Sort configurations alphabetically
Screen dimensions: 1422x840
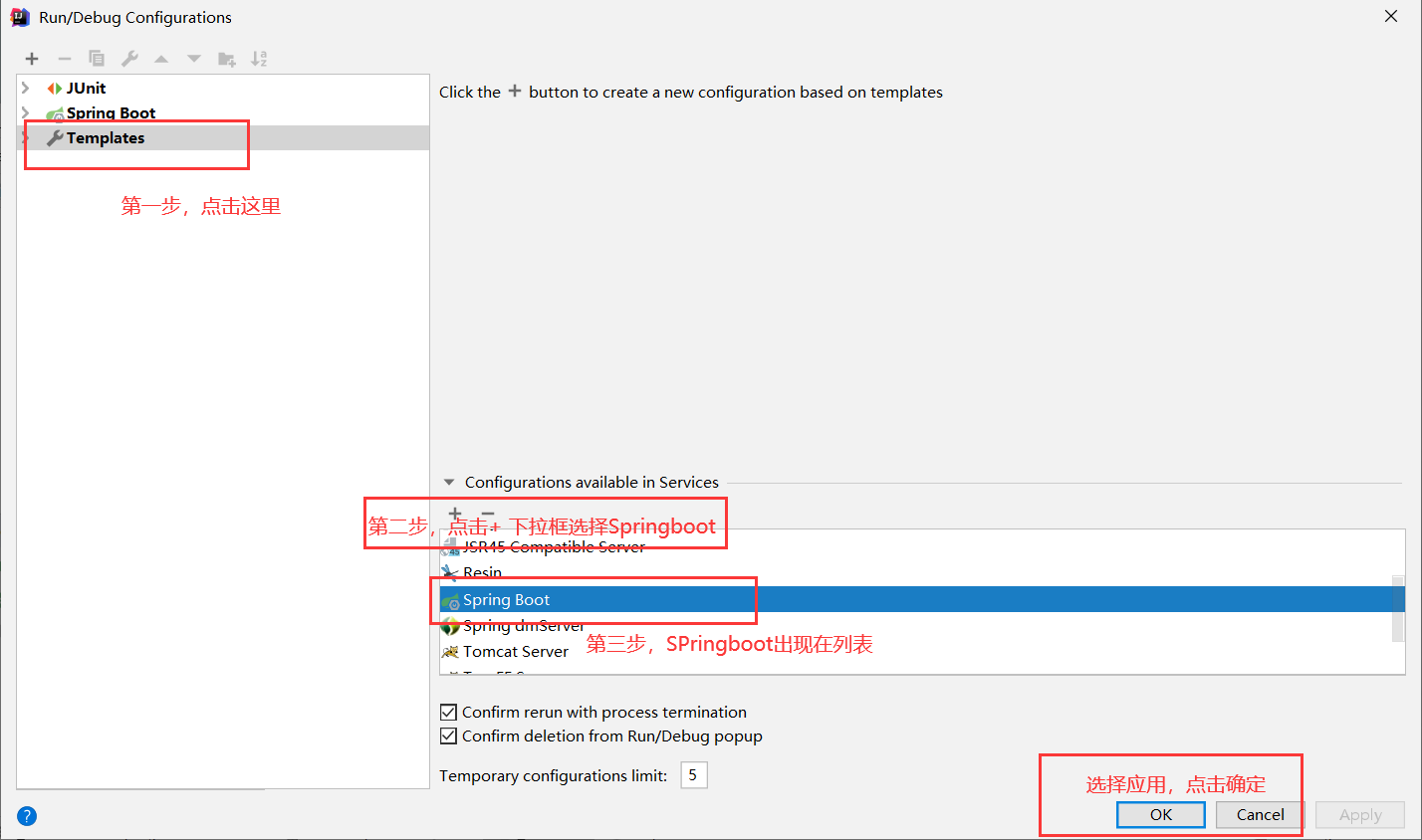pyautogui.click(x=259, y=59)
